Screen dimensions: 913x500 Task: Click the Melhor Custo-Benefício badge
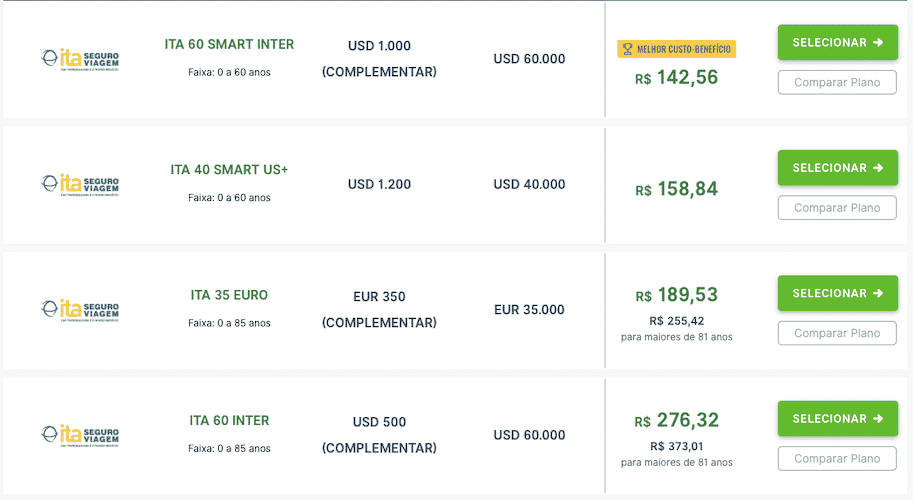point(677,49)
